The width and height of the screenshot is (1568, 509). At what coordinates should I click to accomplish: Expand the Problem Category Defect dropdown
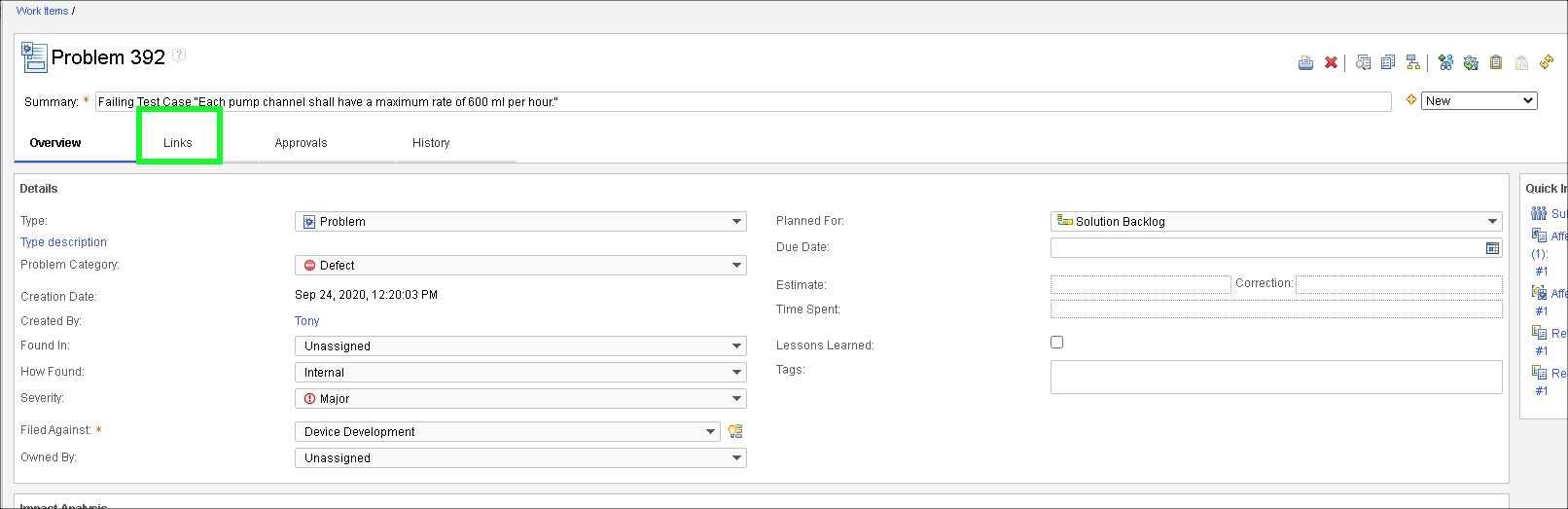[520, 266]
